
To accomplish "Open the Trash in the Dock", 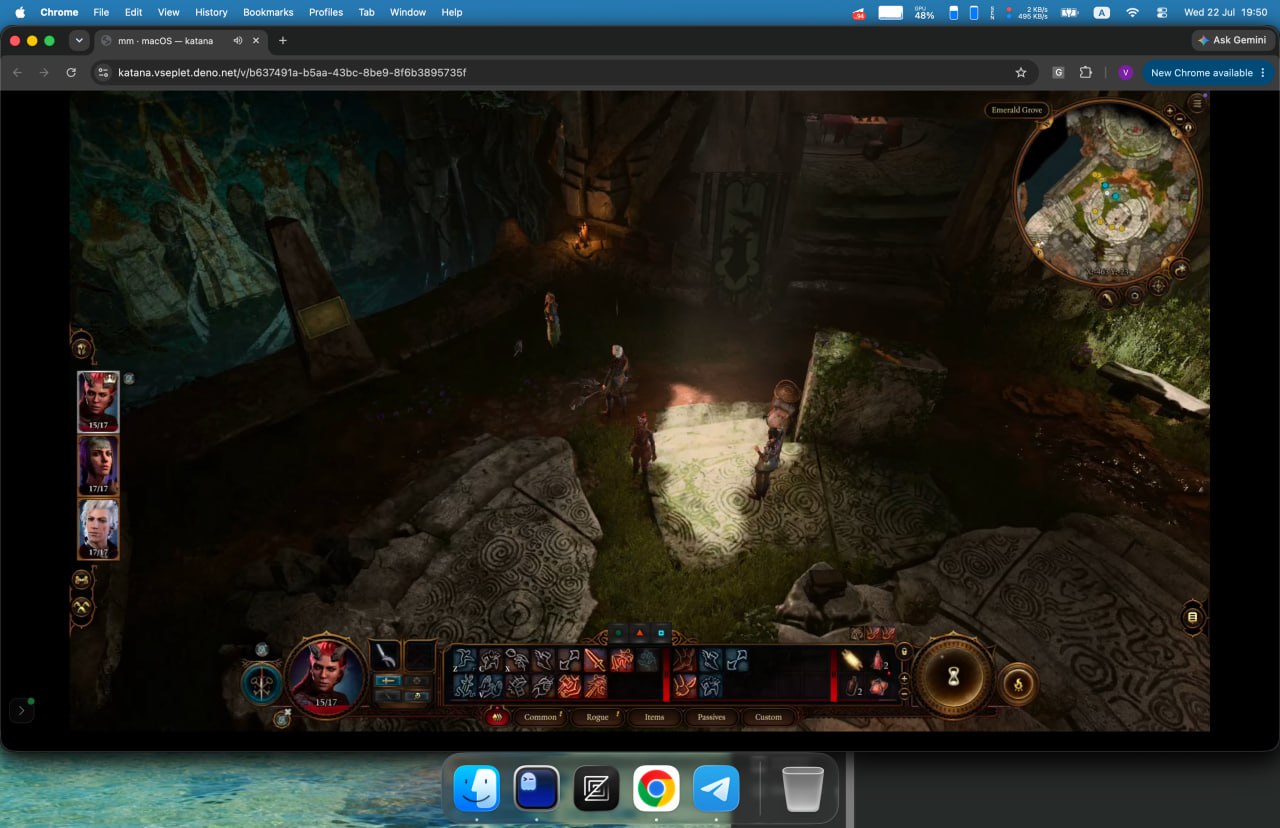I will pyautogui.click(x=802, y=789).
